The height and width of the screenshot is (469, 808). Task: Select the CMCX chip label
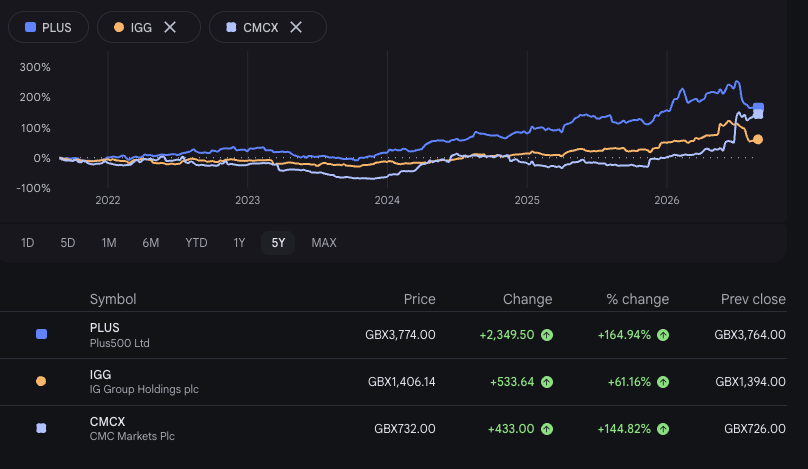click(260, 28)
